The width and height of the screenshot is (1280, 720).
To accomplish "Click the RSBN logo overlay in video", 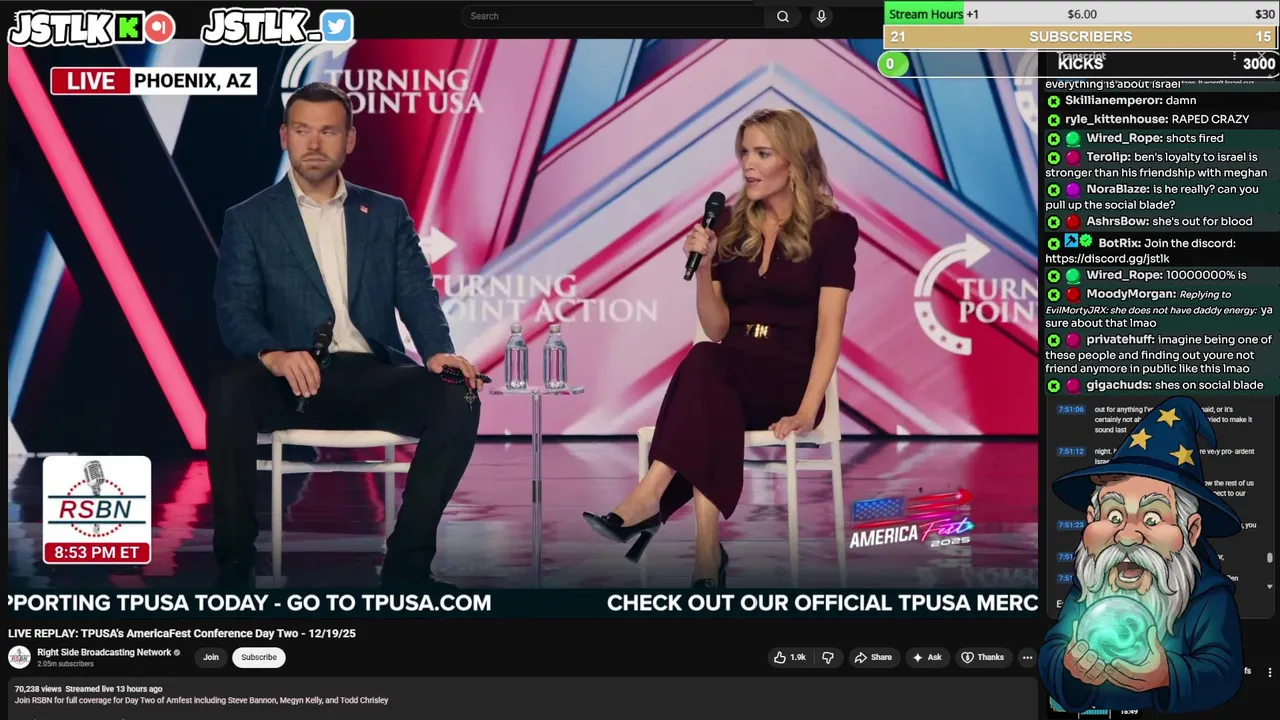I will click(97, 510).
